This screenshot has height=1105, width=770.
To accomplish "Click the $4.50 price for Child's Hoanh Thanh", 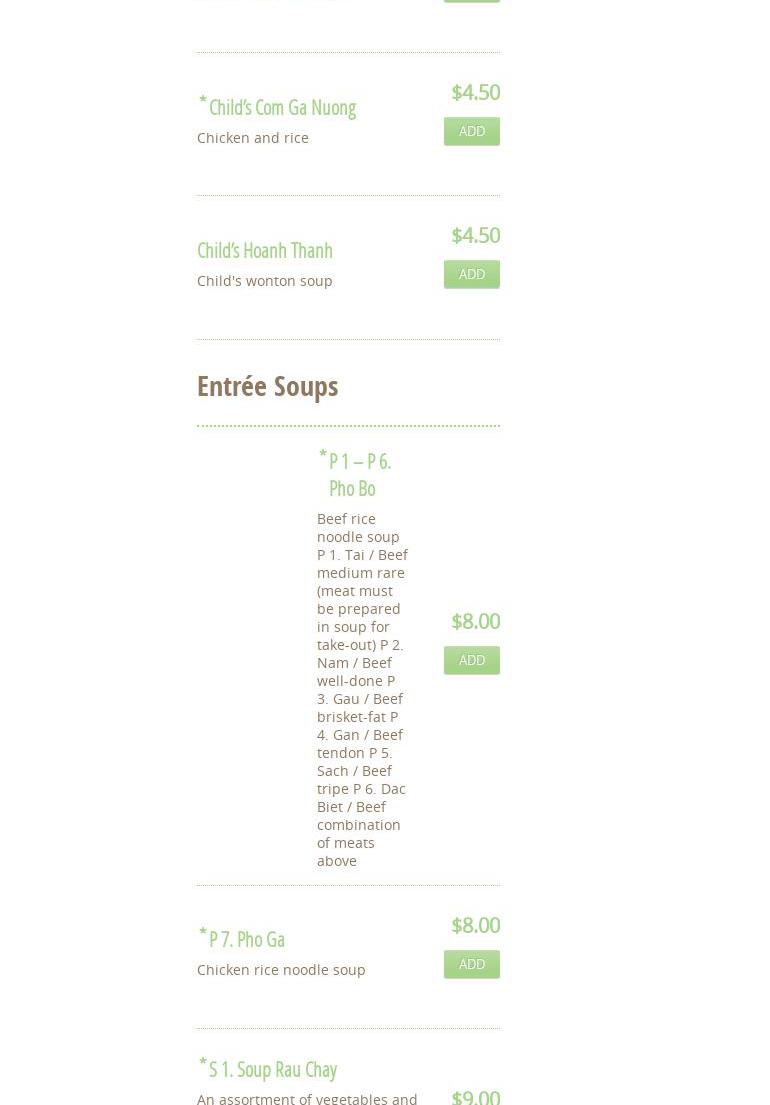I will [475, 236].
